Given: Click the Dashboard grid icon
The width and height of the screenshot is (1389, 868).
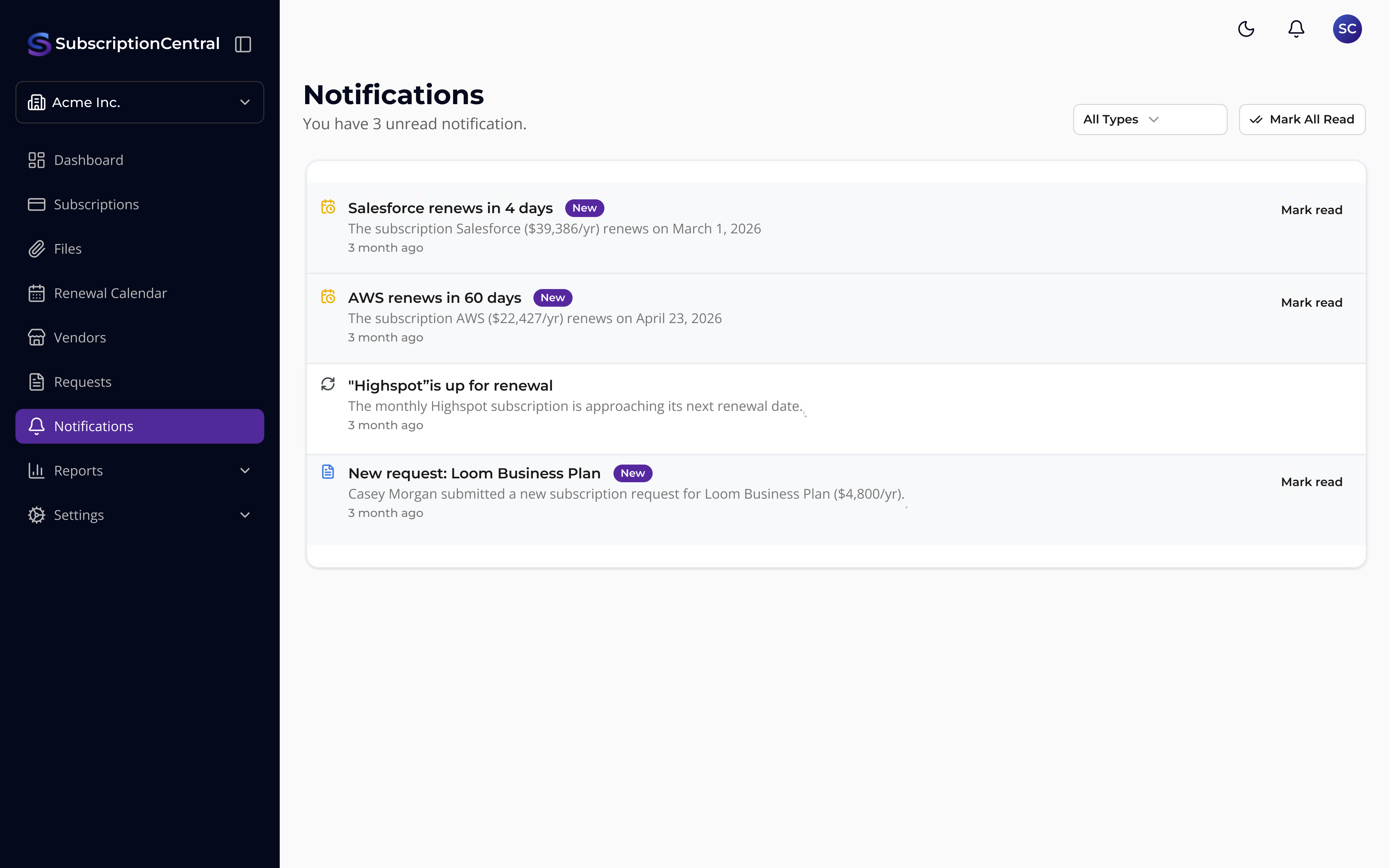Looking at the screenshot, I should (37, 160).
